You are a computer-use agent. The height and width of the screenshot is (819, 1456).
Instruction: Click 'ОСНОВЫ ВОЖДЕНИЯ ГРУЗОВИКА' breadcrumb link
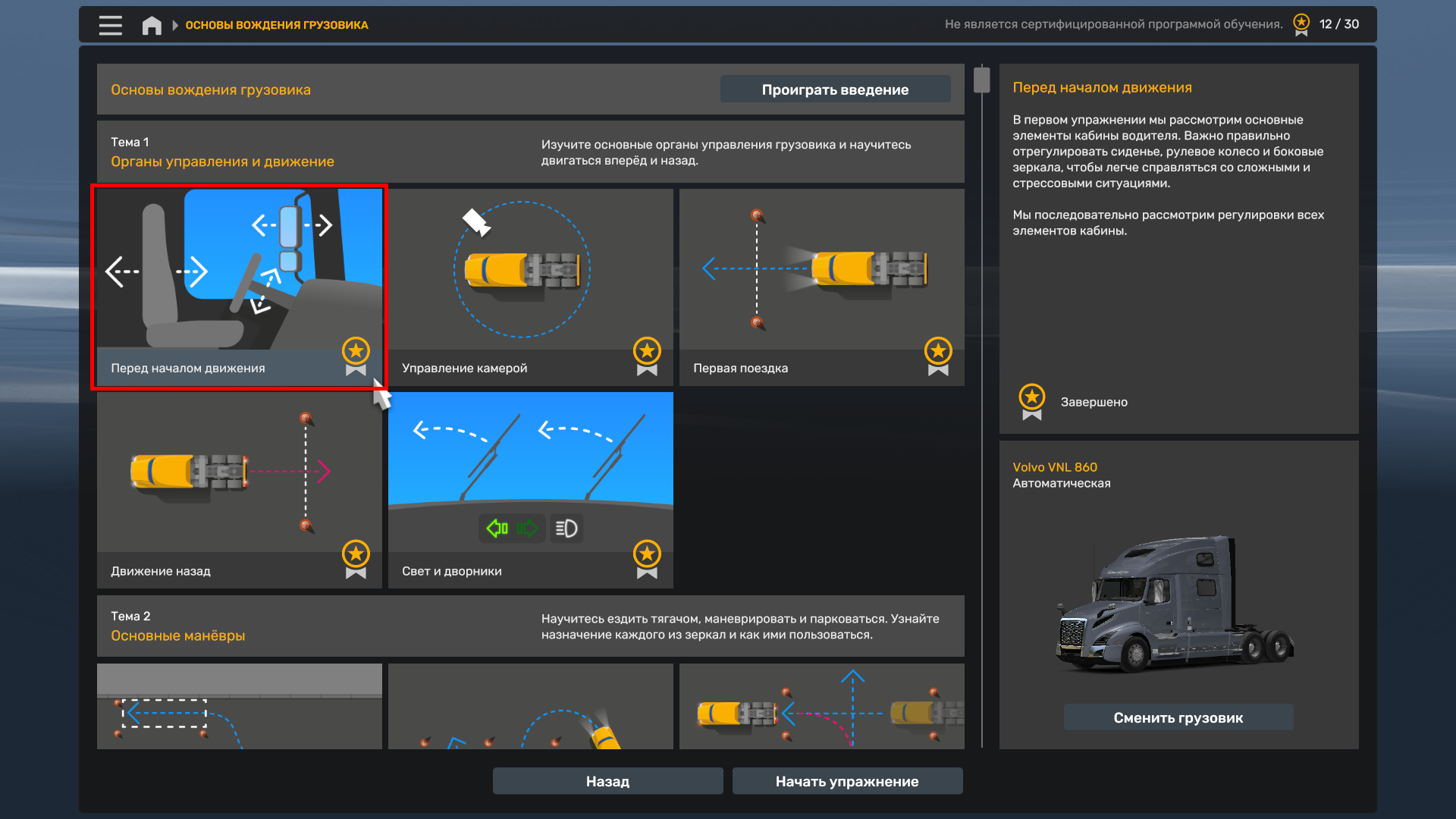(x=277, y=25)
